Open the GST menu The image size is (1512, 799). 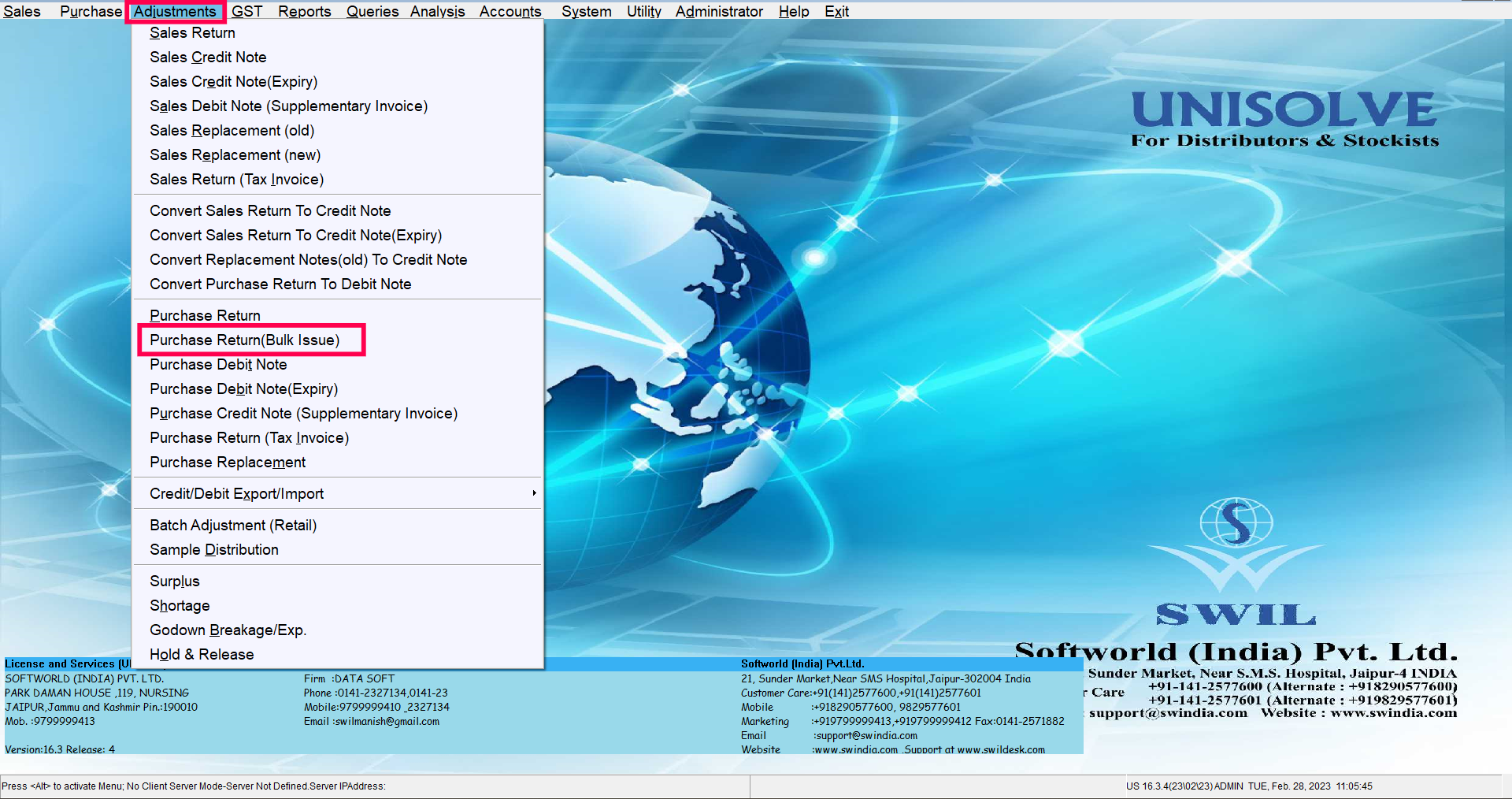(246, 11)
